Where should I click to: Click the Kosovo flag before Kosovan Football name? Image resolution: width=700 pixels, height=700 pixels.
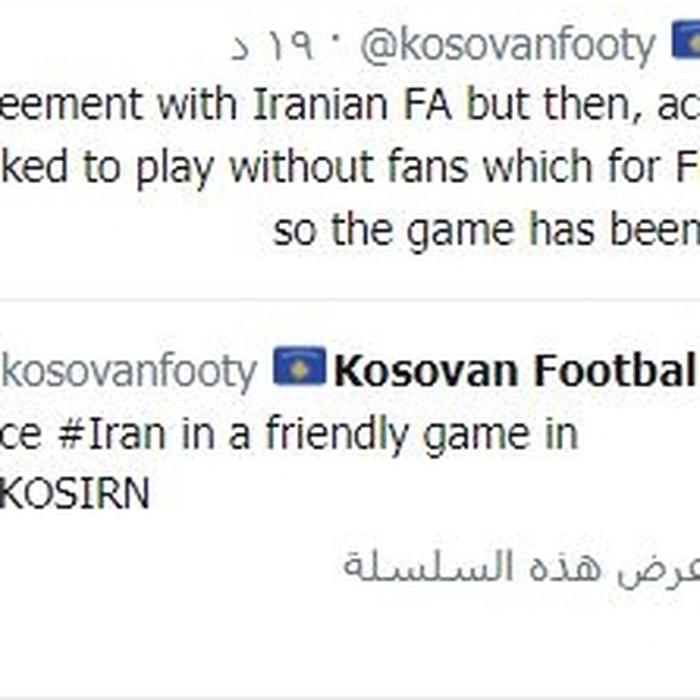tap(300, 366)
